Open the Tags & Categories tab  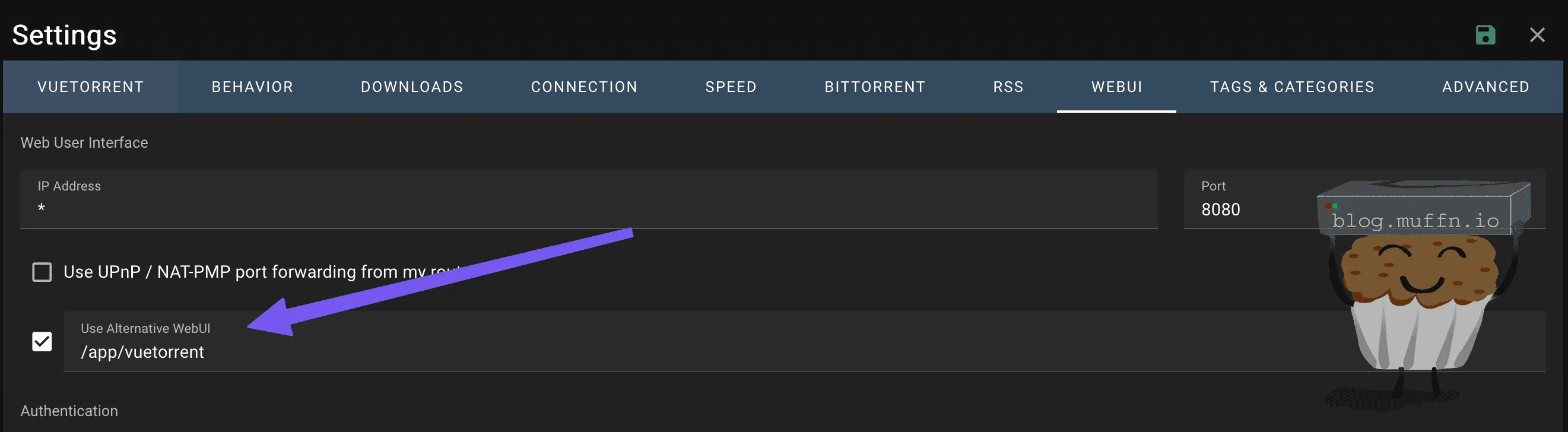(1292, 87)
